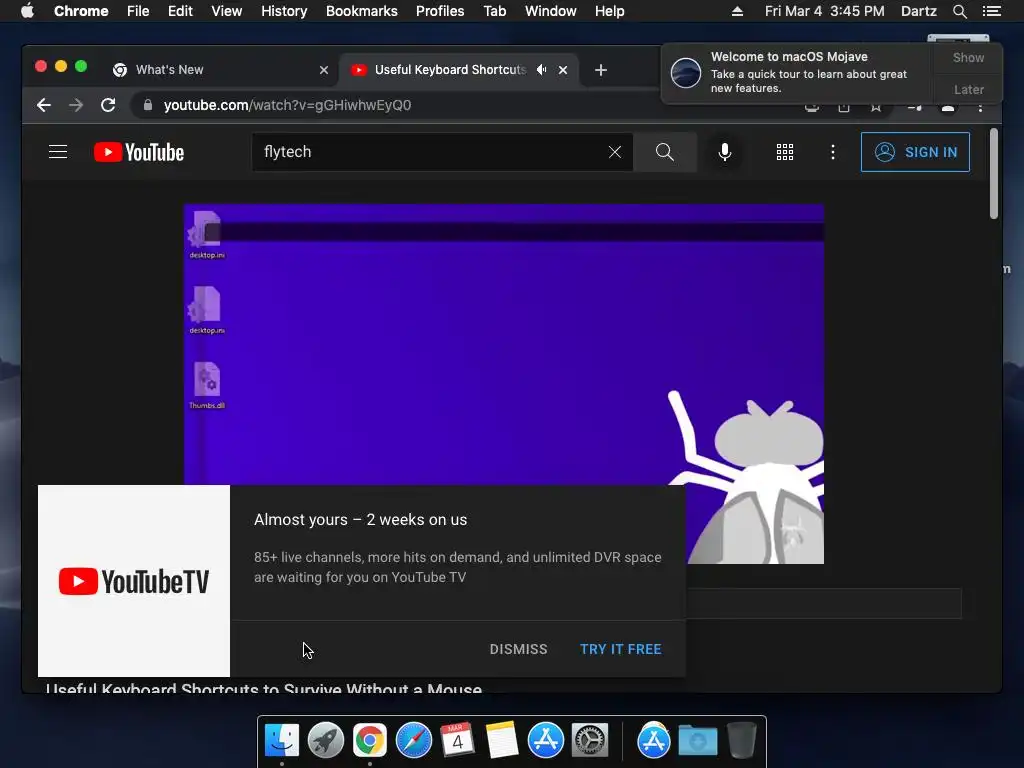The image size is (1024, 768).
Task: Click the YouTube search magnifier button
Action: pos(664,152)
